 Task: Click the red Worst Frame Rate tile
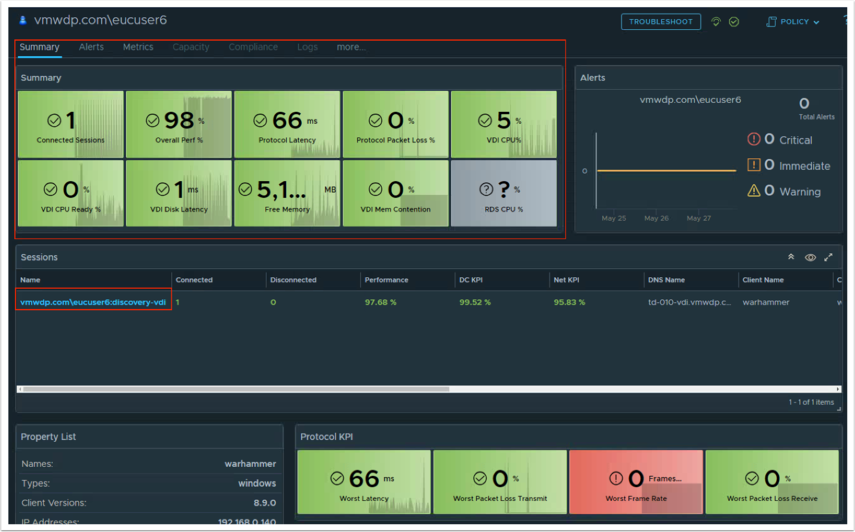click(635, 482)
